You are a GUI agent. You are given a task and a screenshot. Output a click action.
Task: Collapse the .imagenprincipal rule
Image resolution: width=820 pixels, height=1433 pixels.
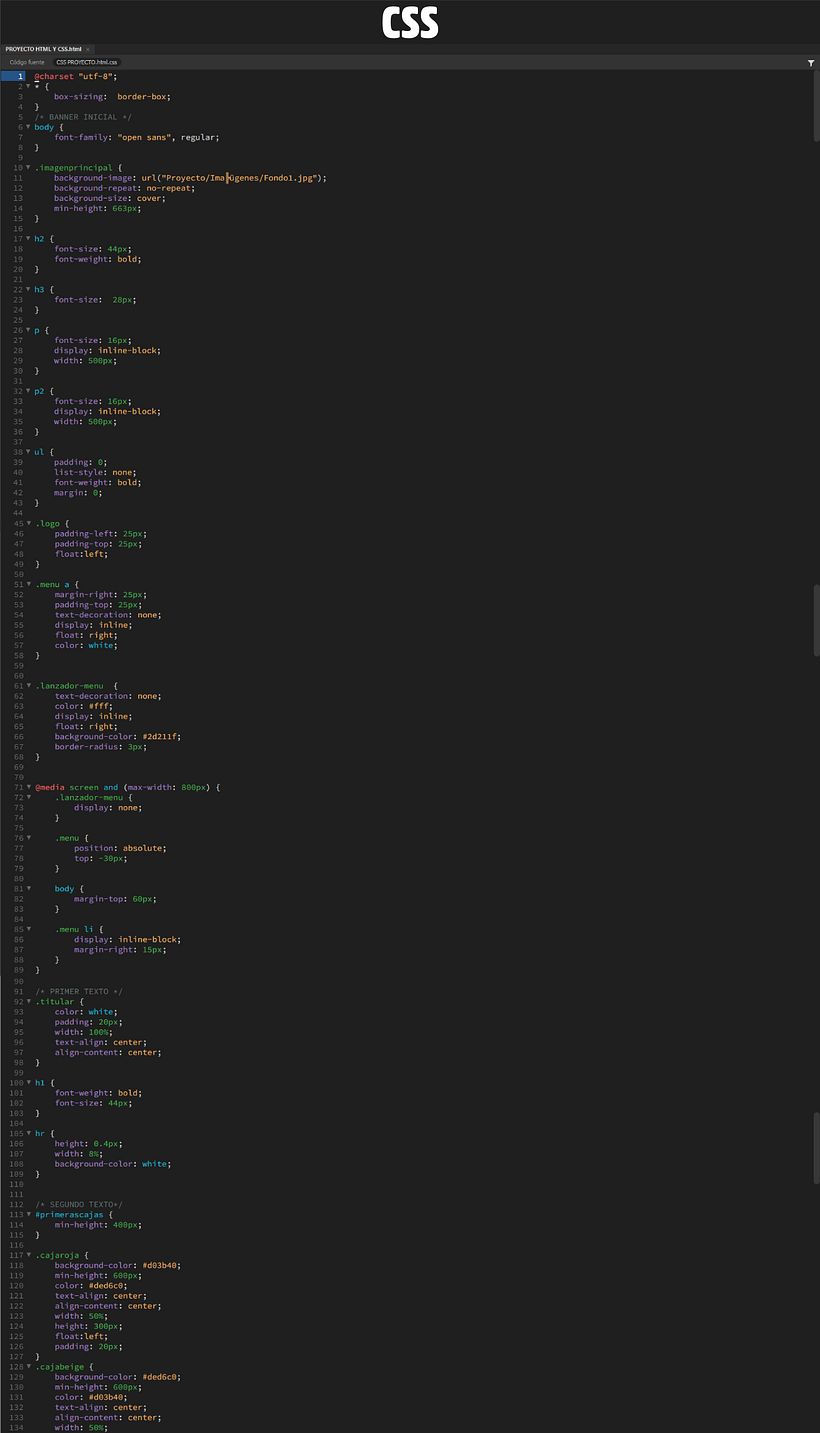click(28, 167)
